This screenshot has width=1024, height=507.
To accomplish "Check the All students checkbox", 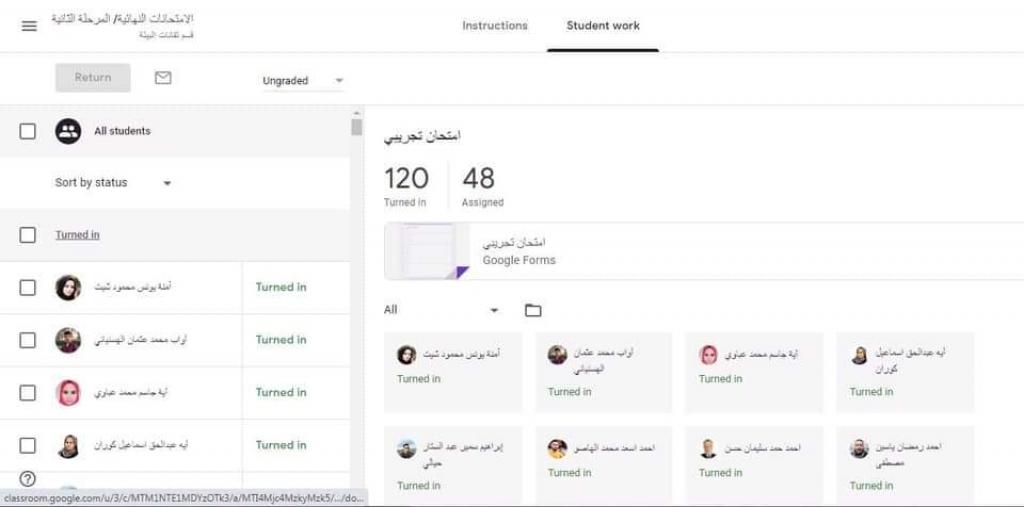I will click(28, 131).
